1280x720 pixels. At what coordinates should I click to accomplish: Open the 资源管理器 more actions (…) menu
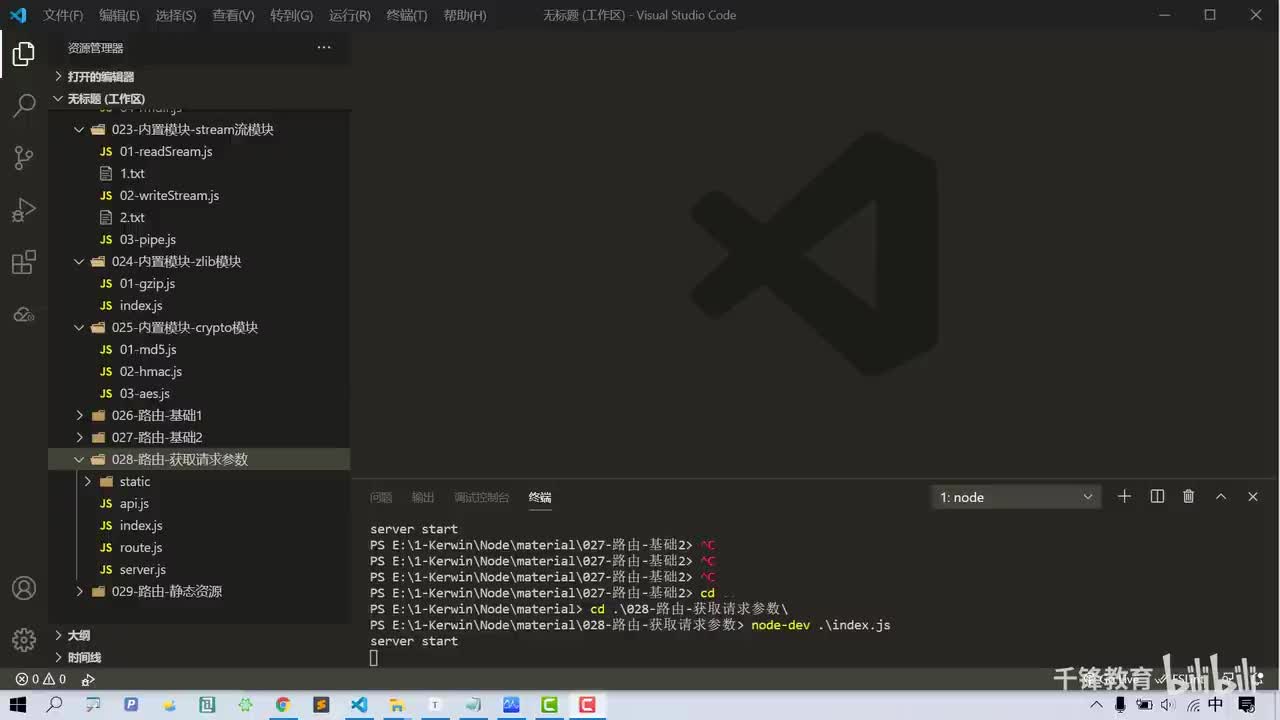(x=324, y=47)
